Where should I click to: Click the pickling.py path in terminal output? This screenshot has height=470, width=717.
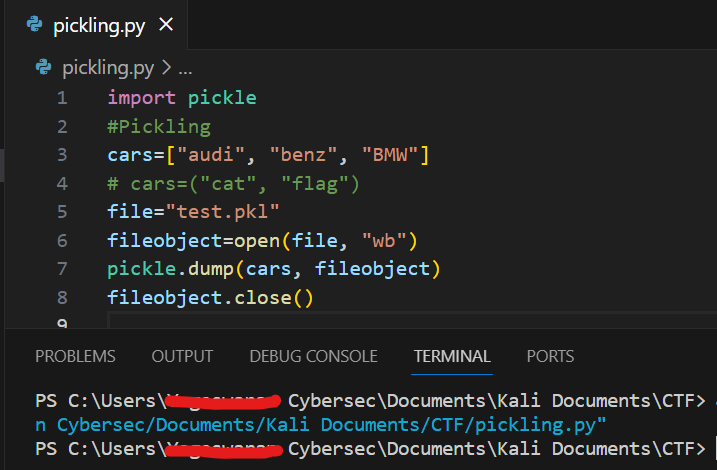point(321,425)
